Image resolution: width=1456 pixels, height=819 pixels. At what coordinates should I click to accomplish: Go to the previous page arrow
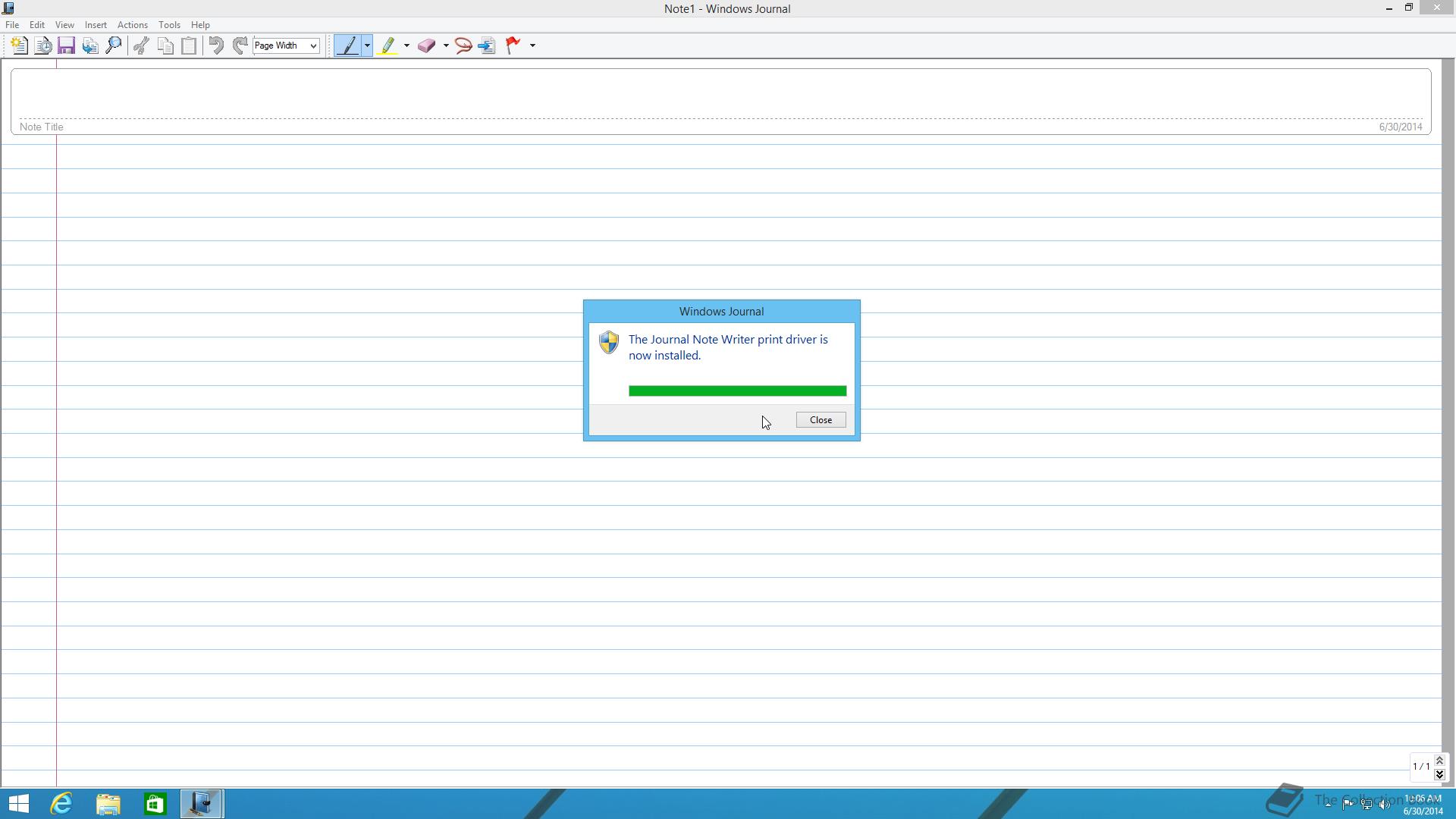click(x=1439, y=761)
